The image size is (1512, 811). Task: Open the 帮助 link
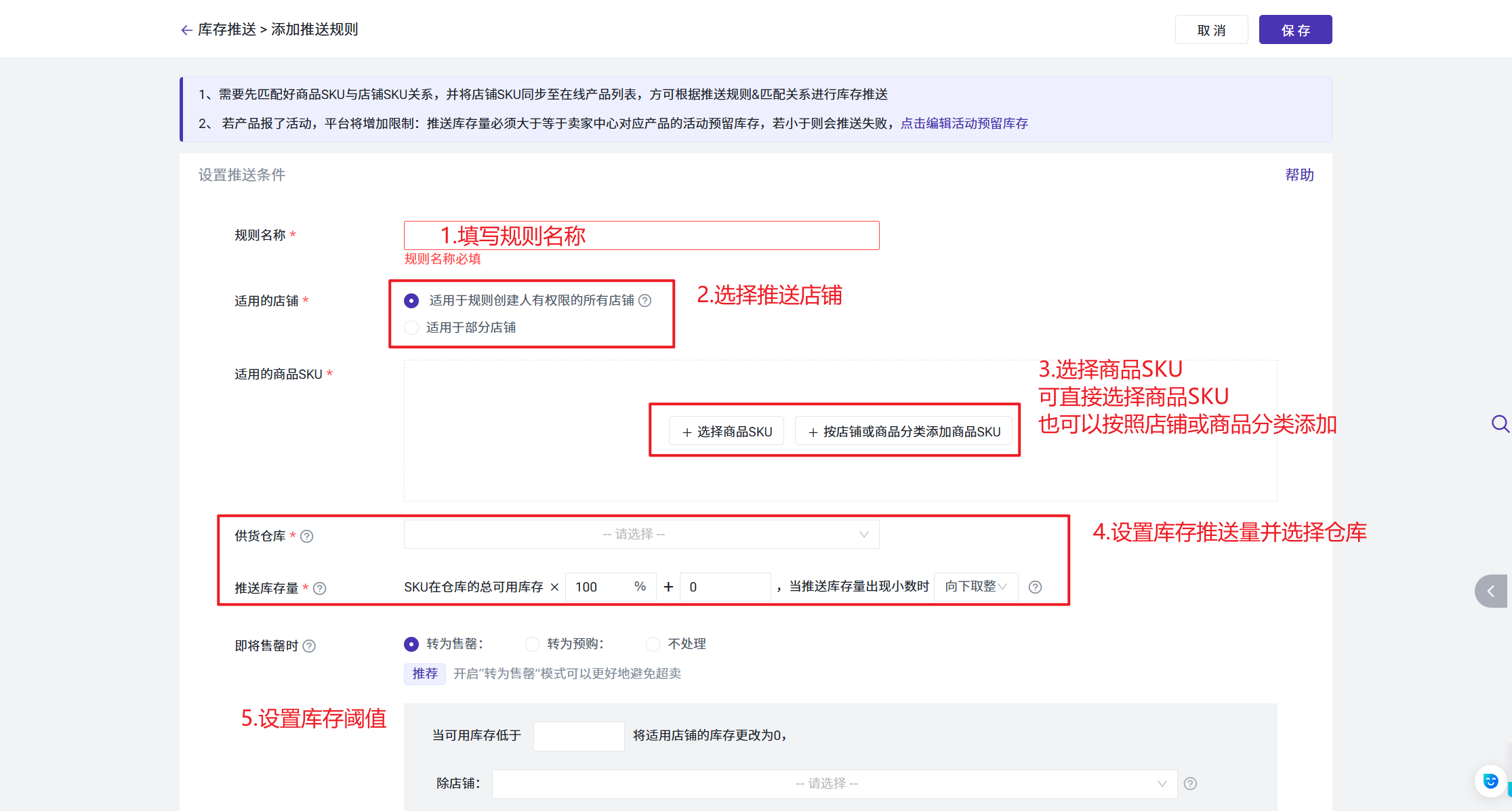point(1299,175)
